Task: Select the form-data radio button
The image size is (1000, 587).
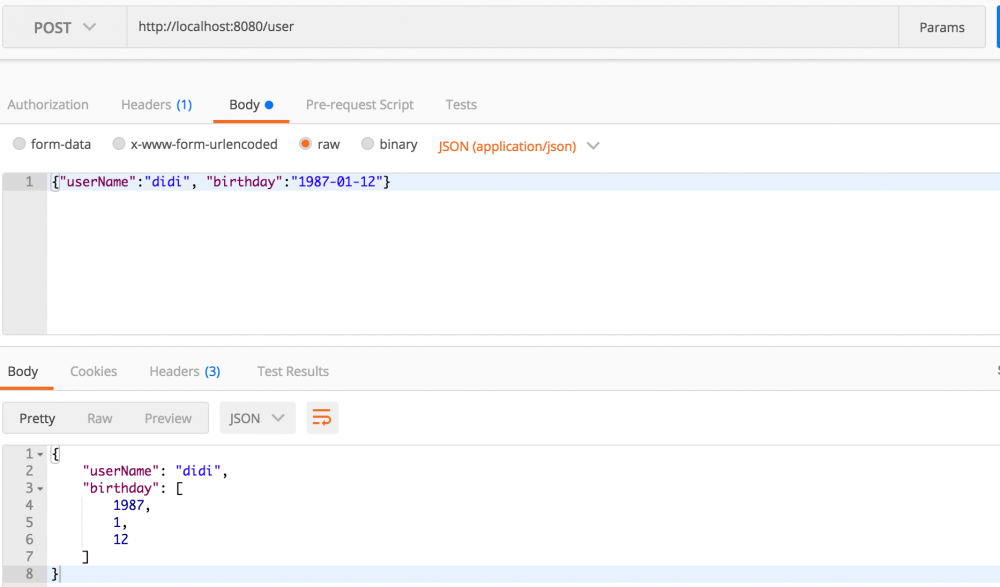Action: pos(19,144)
